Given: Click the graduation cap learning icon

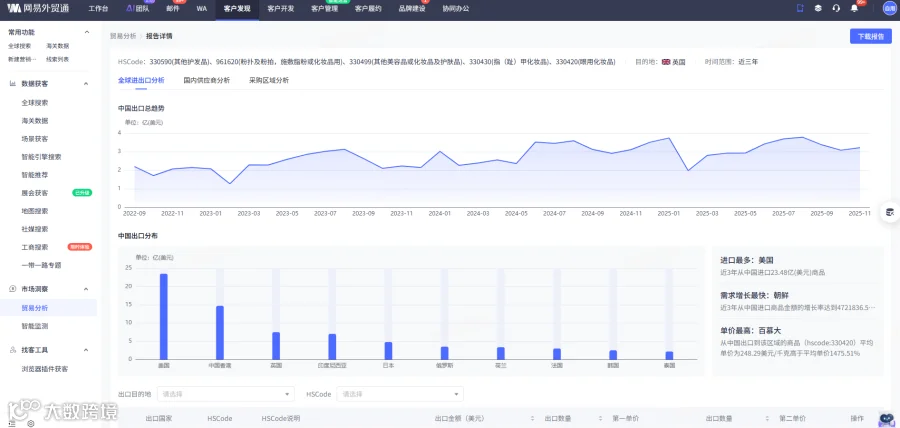Looking at the screenshot, I should point(818,9).
